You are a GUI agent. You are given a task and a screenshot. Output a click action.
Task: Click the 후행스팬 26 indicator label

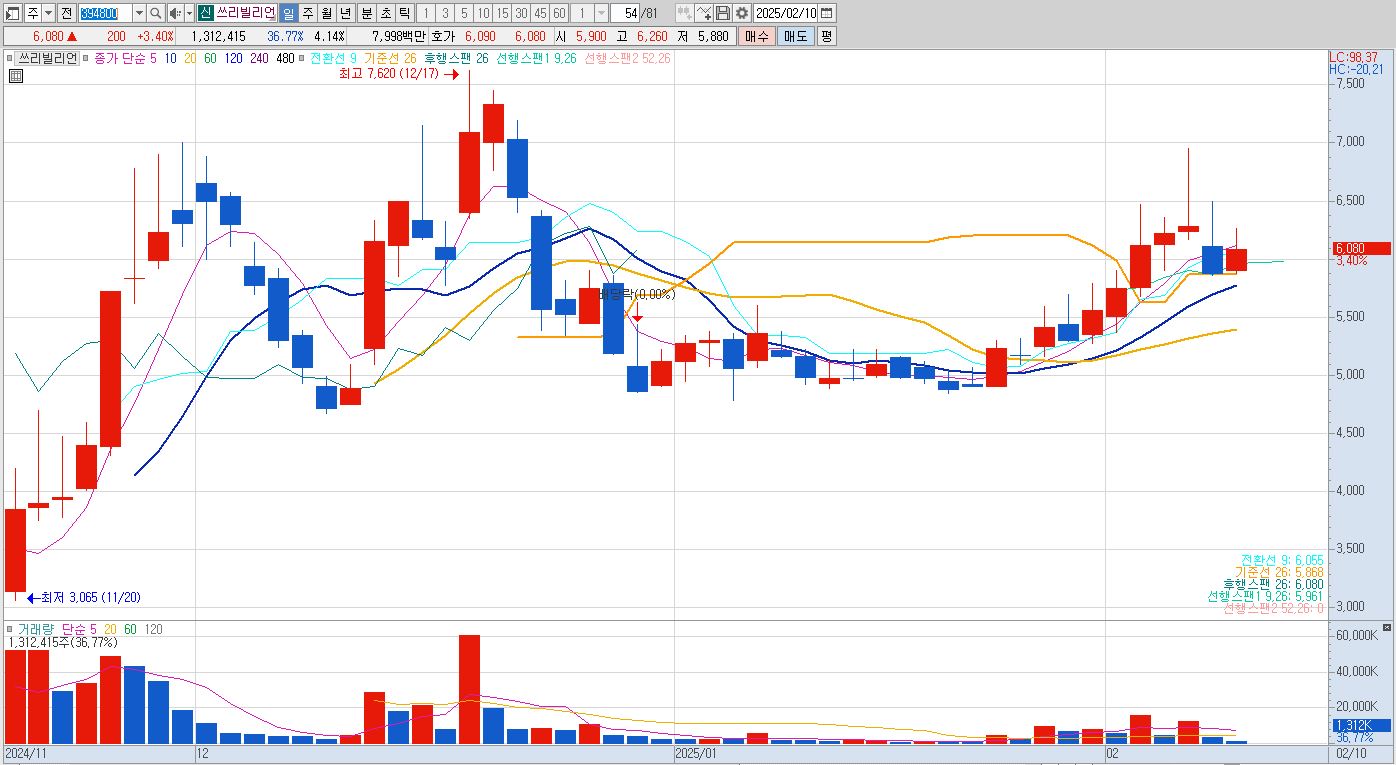point(456,58)
